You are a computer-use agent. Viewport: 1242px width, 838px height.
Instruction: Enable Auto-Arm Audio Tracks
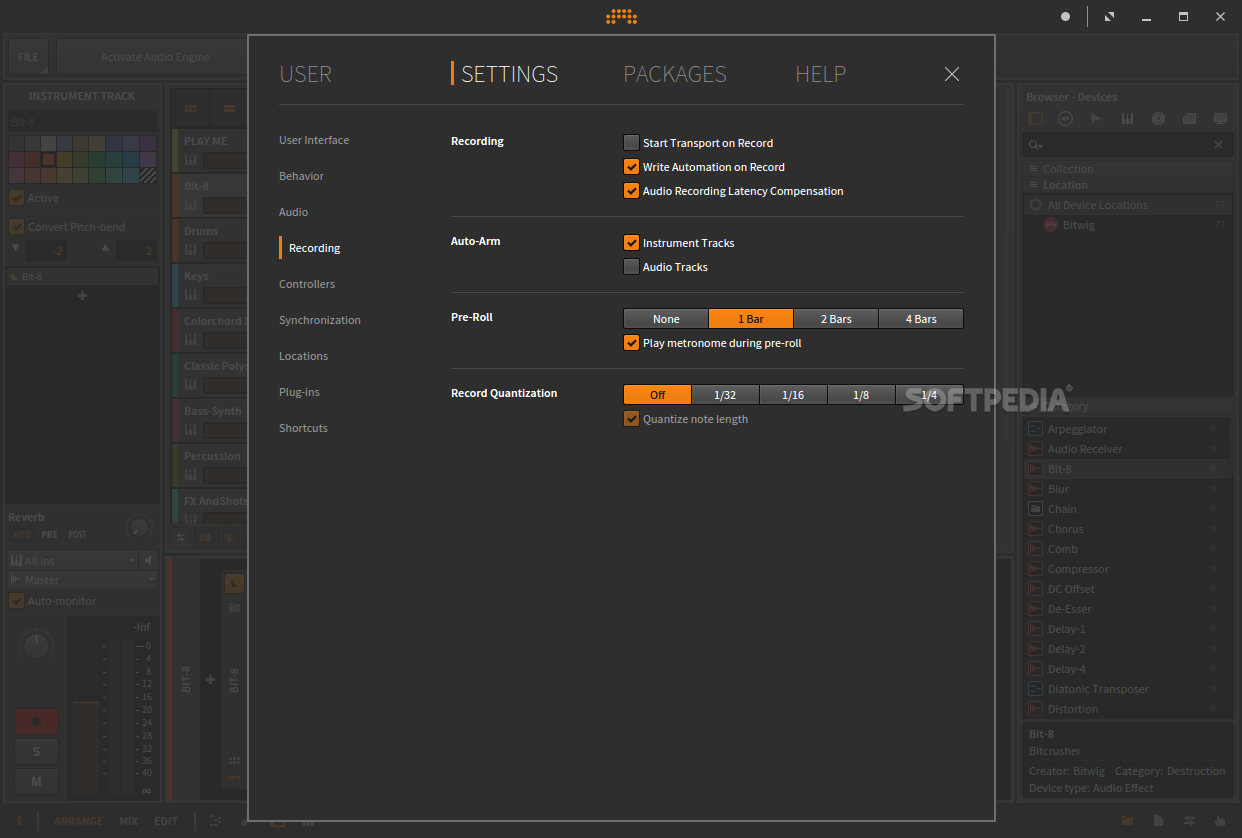pyautogui.click(x=631, y=267)
